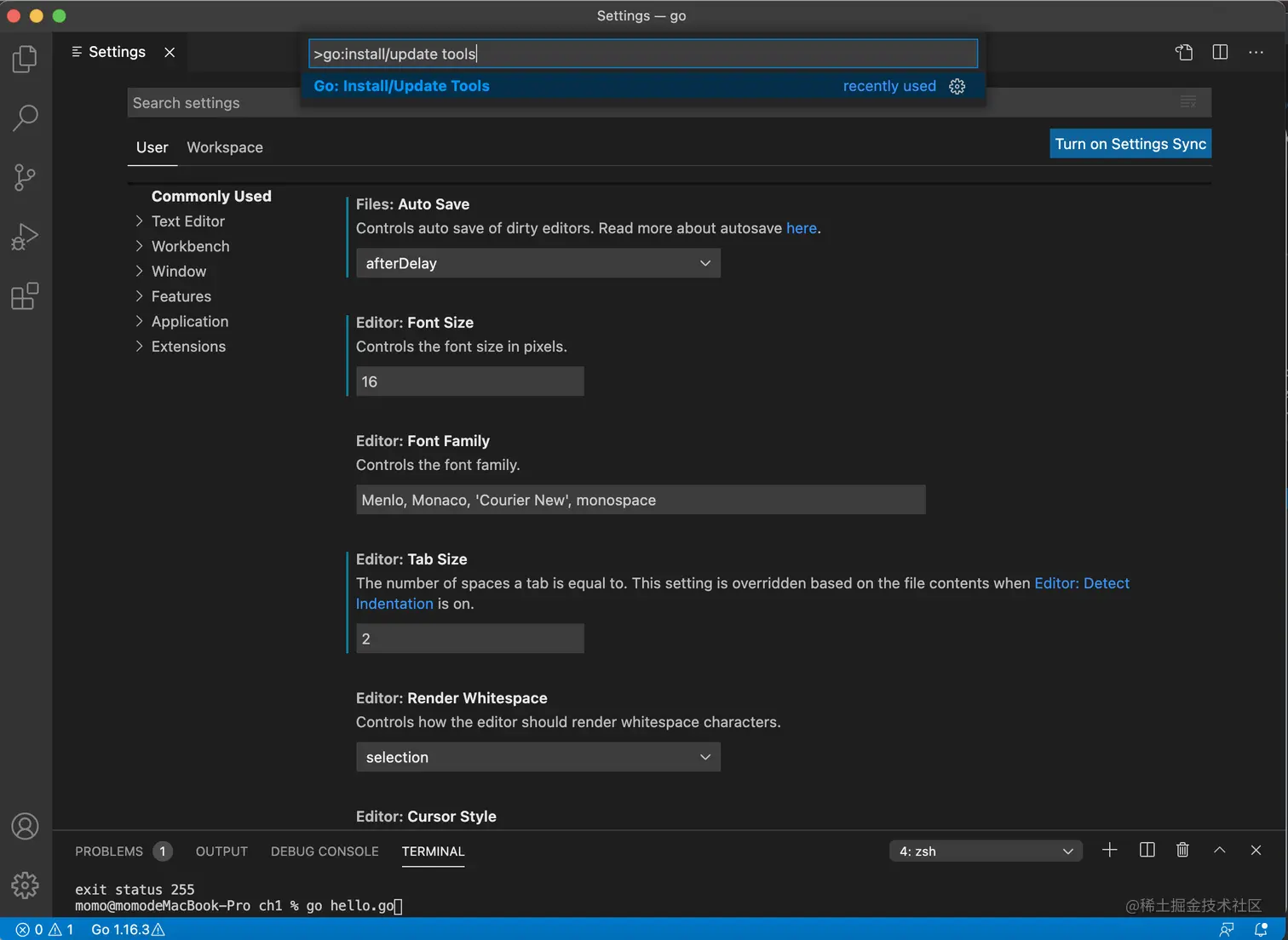Switch to the Workspace settings tab
1288x940 pixels.
(225, 147)
